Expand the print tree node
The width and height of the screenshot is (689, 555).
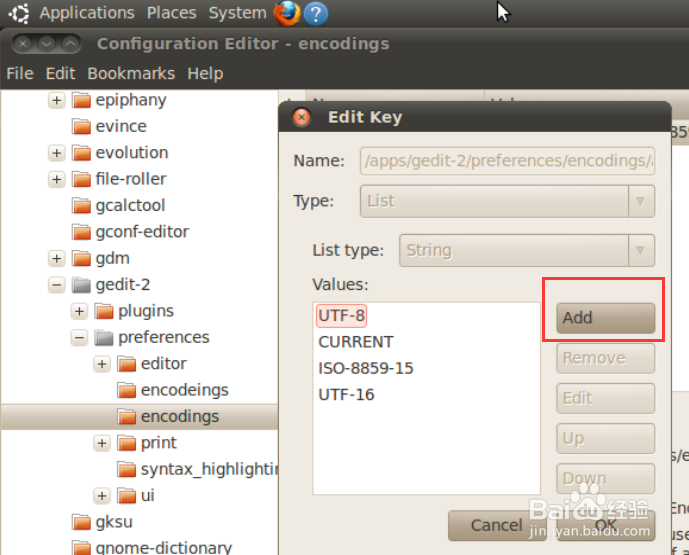click(102, 443)
